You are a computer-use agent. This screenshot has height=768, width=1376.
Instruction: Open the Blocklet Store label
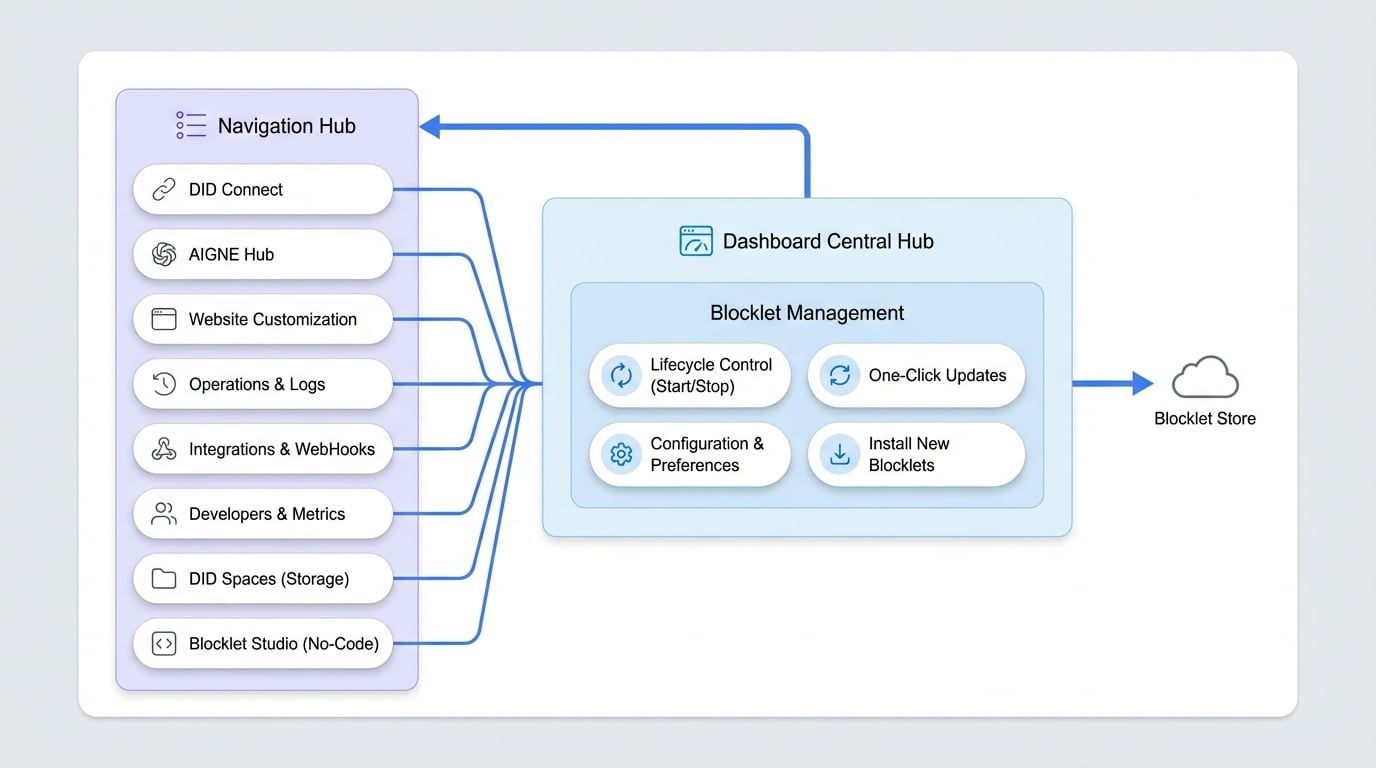pos(1205,419)
